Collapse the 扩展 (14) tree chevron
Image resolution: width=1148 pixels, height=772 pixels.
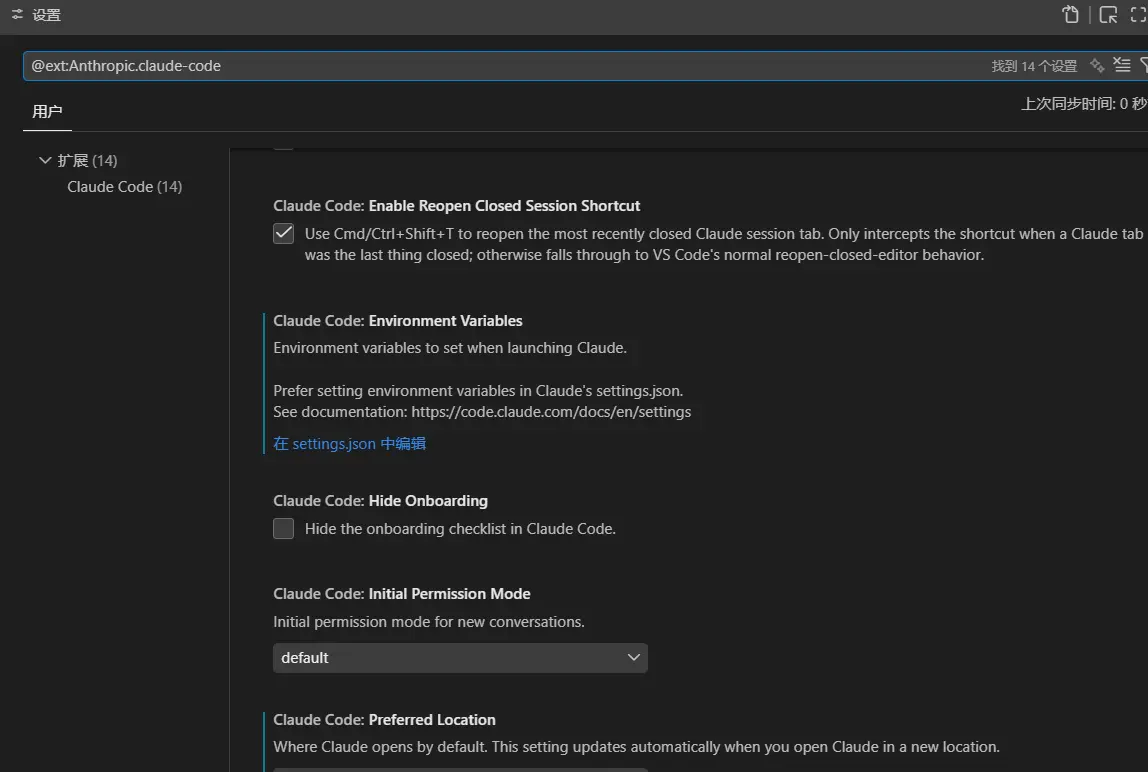pos(45,160)
